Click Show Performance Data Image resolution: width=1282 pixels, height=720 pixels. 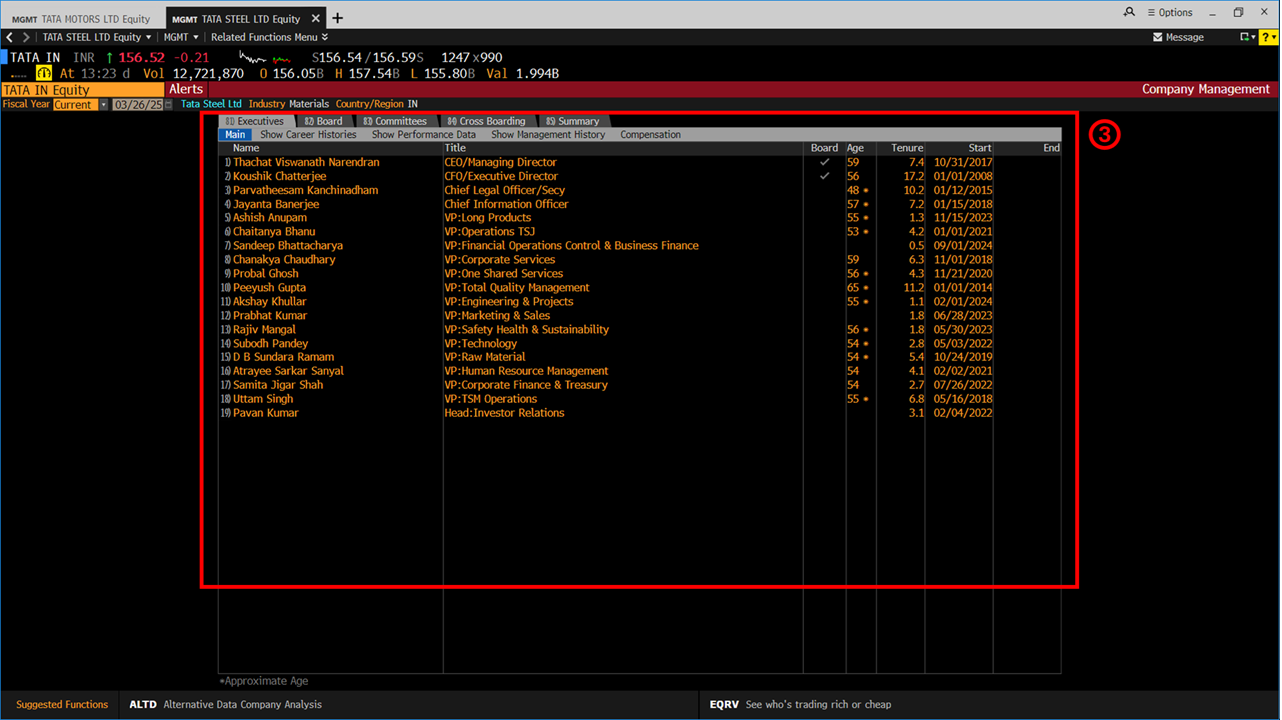[424, 134]
